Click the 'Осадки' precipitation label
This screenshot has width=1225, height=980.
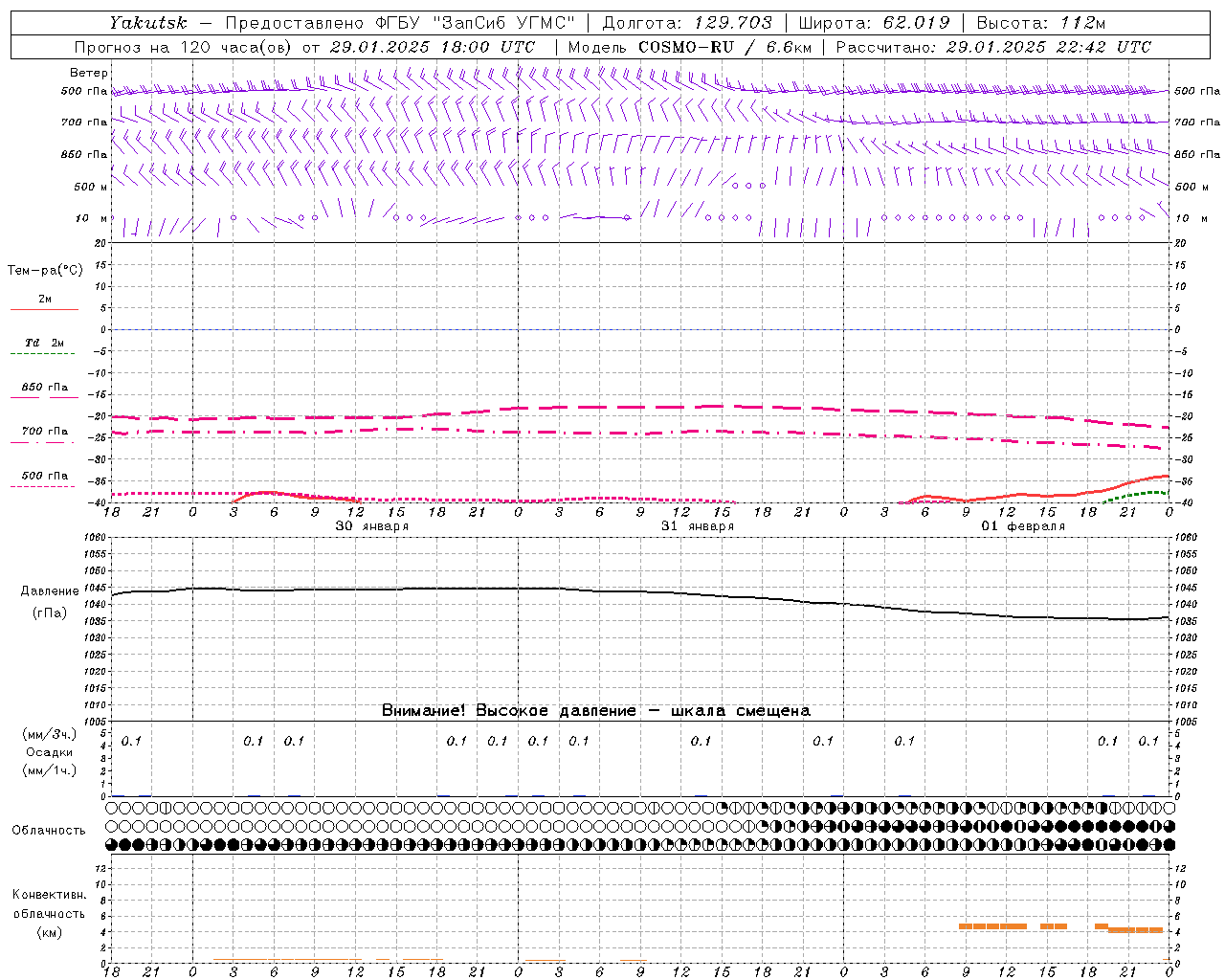click(x=50, y=752)
